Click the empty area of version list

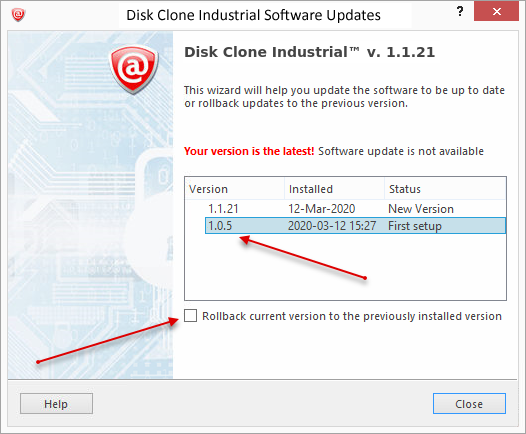345,267
